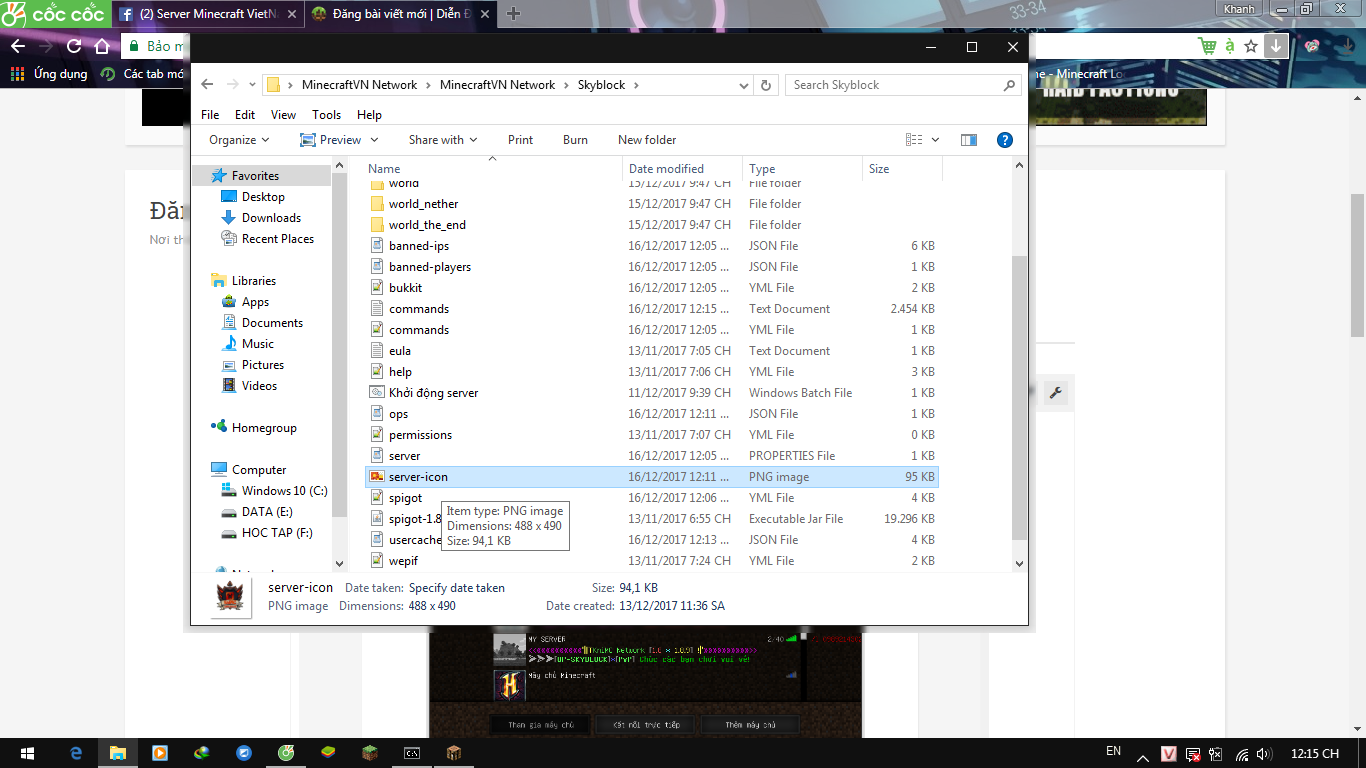This screenshot has width=1366, height=768.
Task: Click the server-icon thumbnail in details pane
Action: (x=233, y=597)
